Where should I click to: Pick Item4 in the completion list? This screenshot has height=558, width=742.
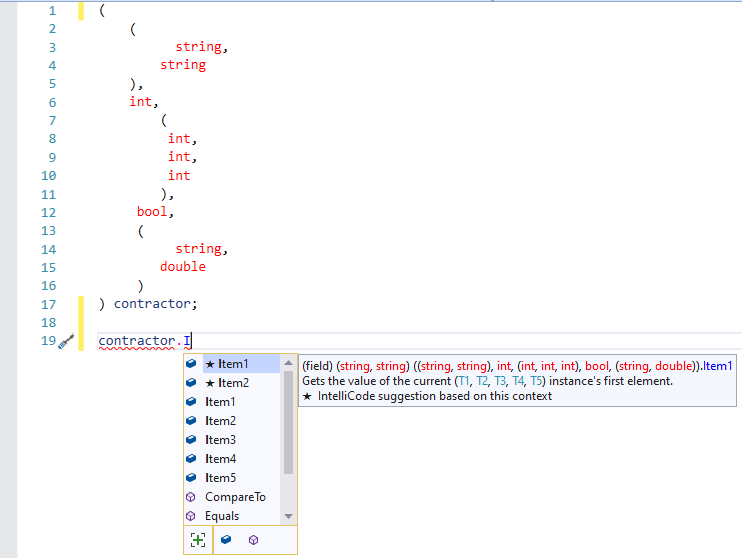click(x=241, y=459)
